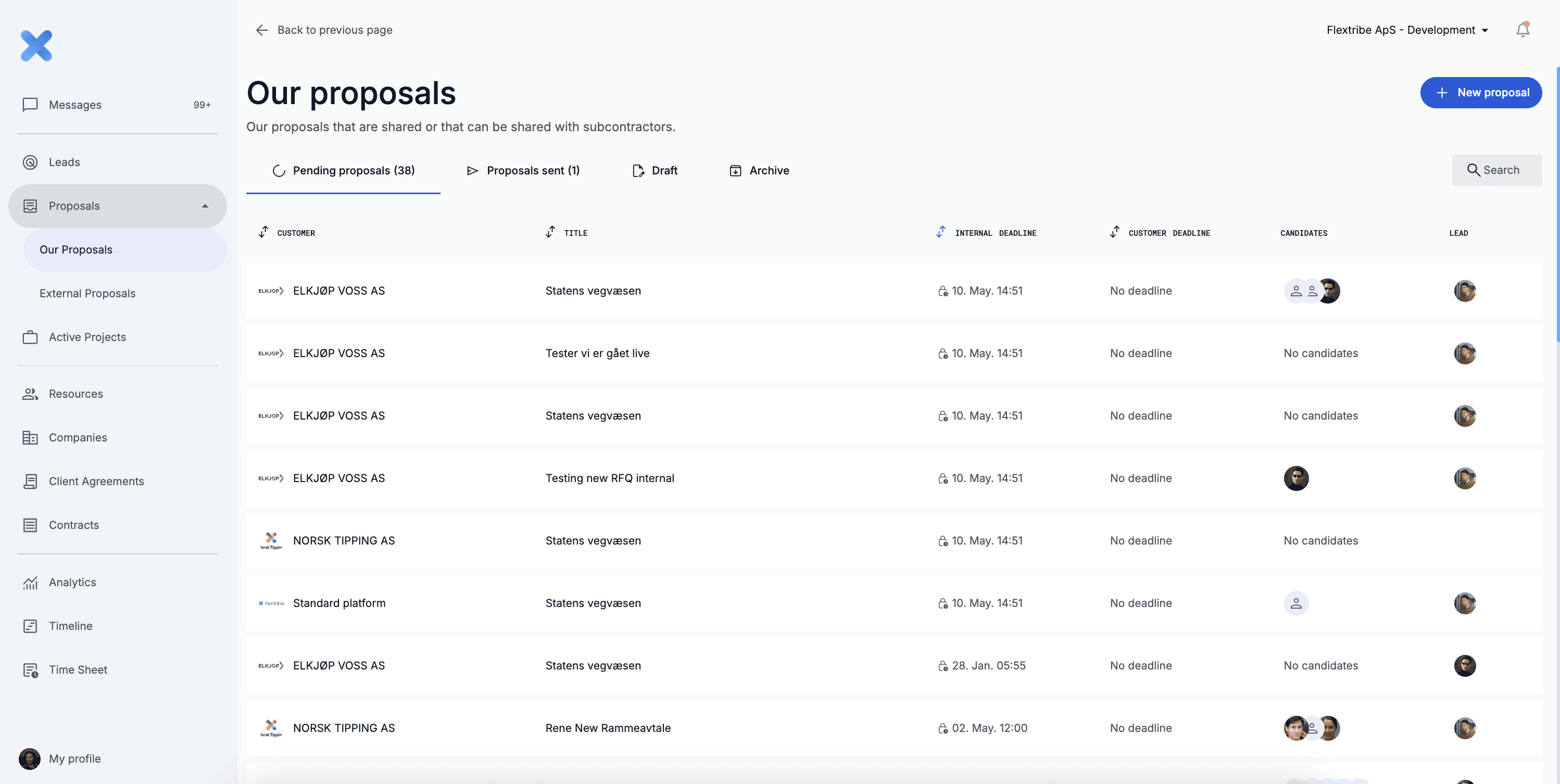Image resolution: width=1560 pixels, height=784 pixels.
Task: Click the Time Sheet sidebar icon
Action: click(x=30, y=669)
